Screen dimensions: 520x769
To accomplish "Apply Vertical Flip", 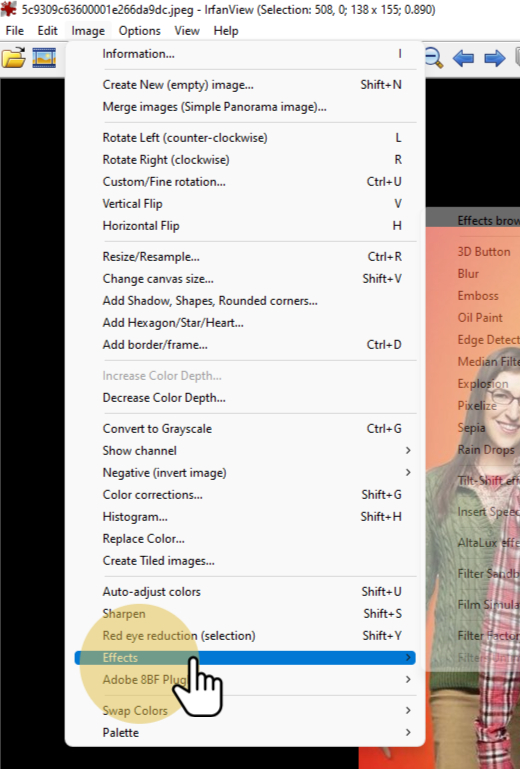I will pyautogui.click(x=245, y=204).
